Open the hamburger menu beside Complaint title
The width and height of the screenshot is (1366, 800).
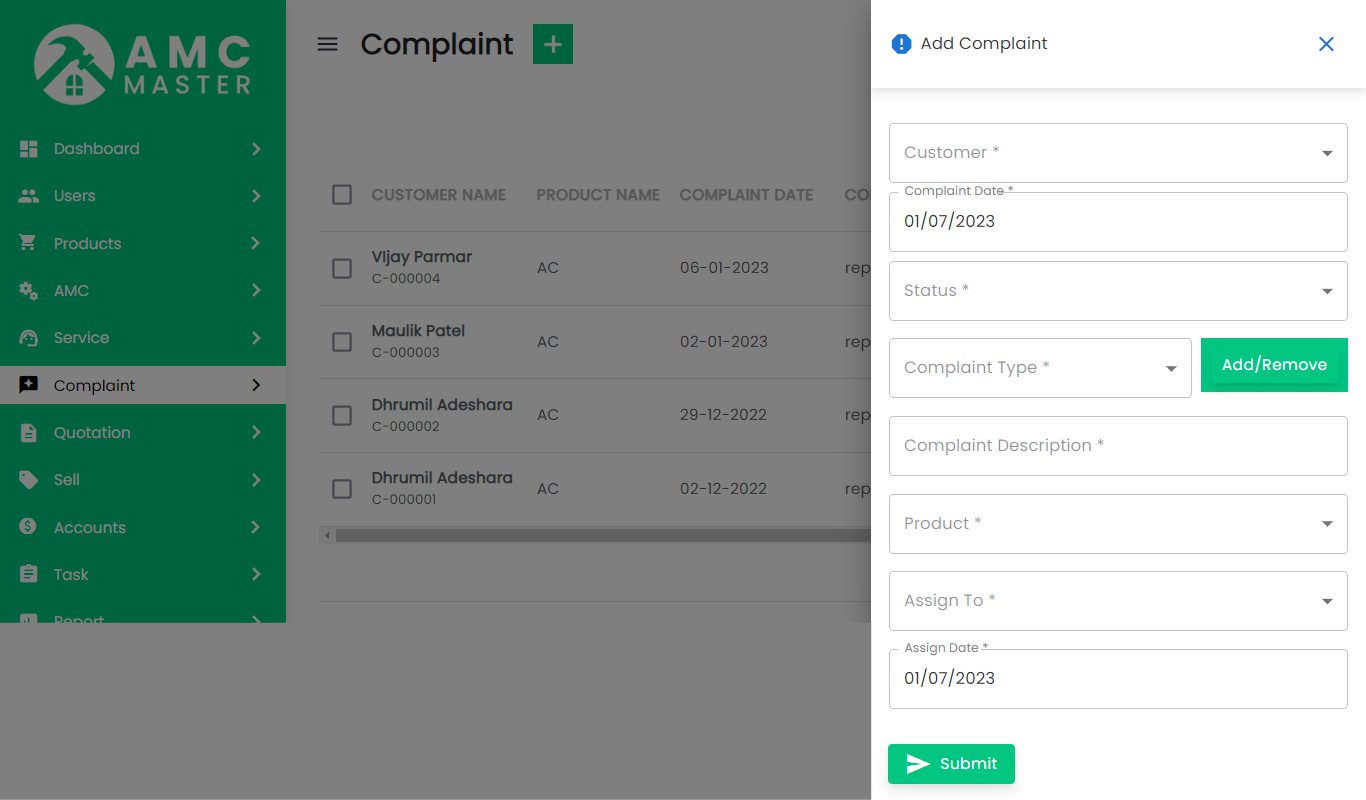click(x=327, y=44)
